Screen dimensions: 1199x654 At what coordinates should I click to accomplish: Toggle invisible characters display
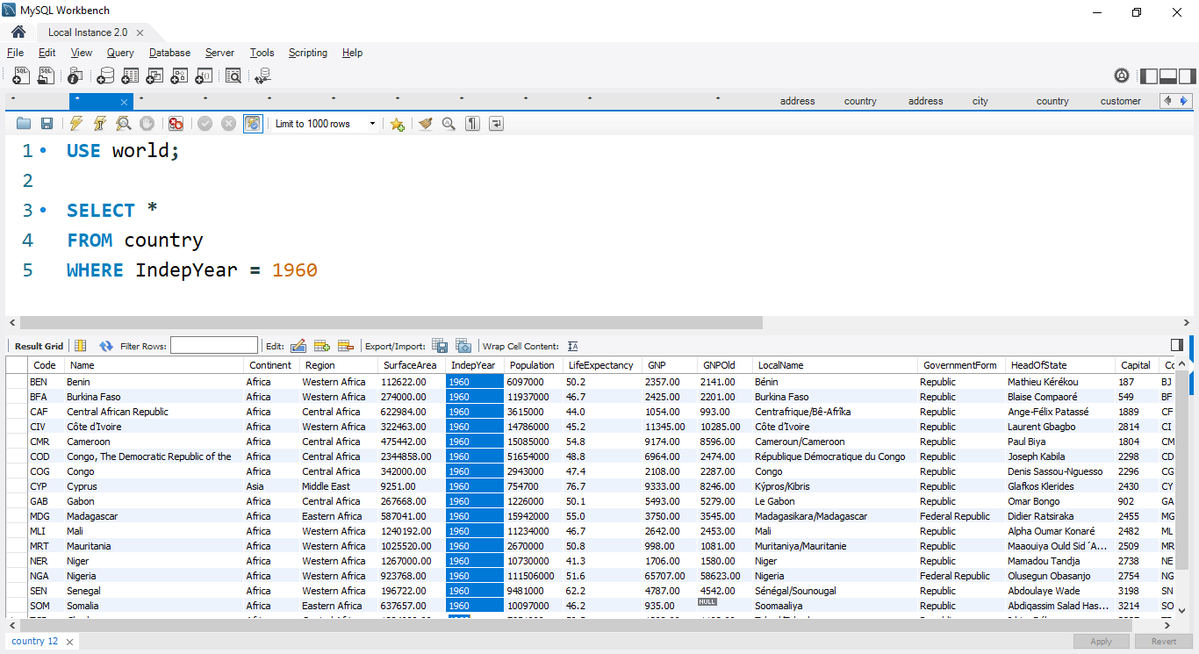473,123
